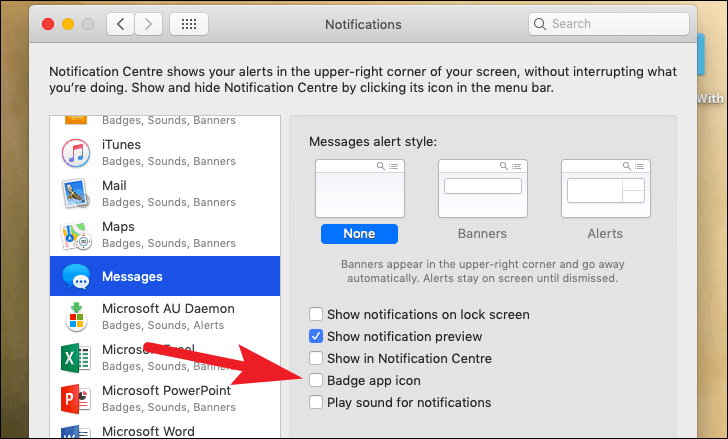The image size is (728, 439).
Task: Select the Messages row
Action: click(x=165, y=276)
